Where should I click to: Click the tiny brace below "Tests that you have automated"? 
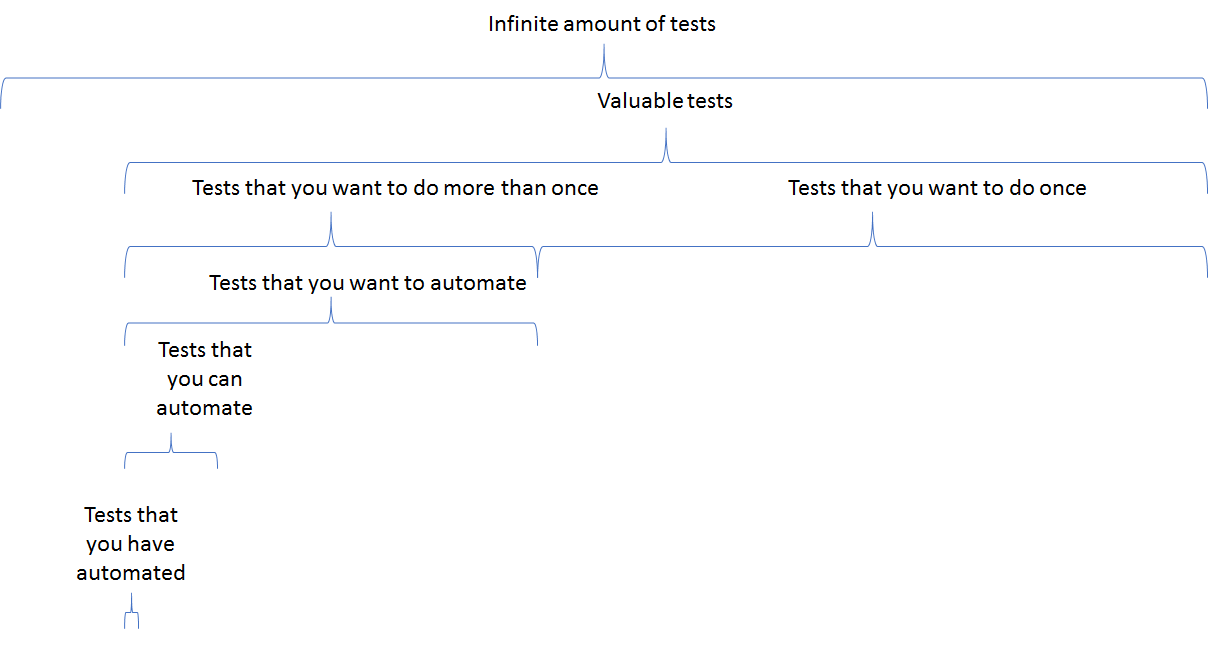[131, 617]
